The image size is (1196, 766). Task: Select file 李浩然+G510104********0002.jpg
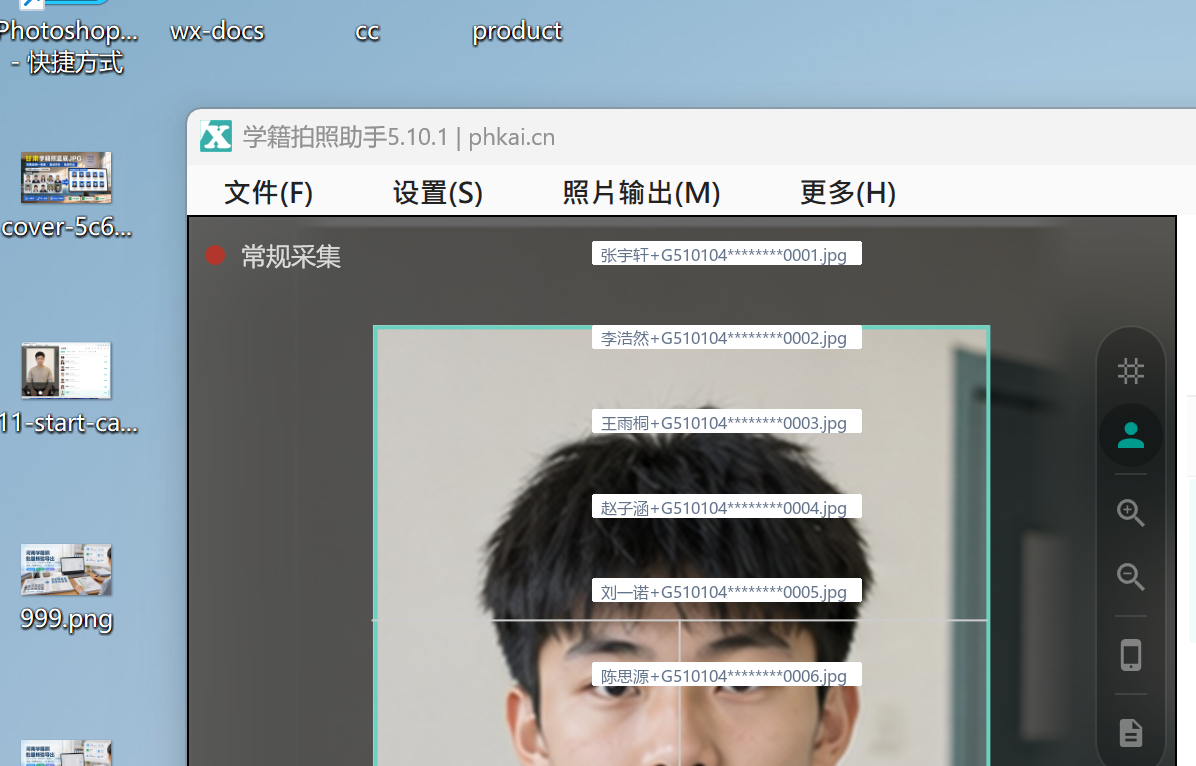click(x=727, y=337)
